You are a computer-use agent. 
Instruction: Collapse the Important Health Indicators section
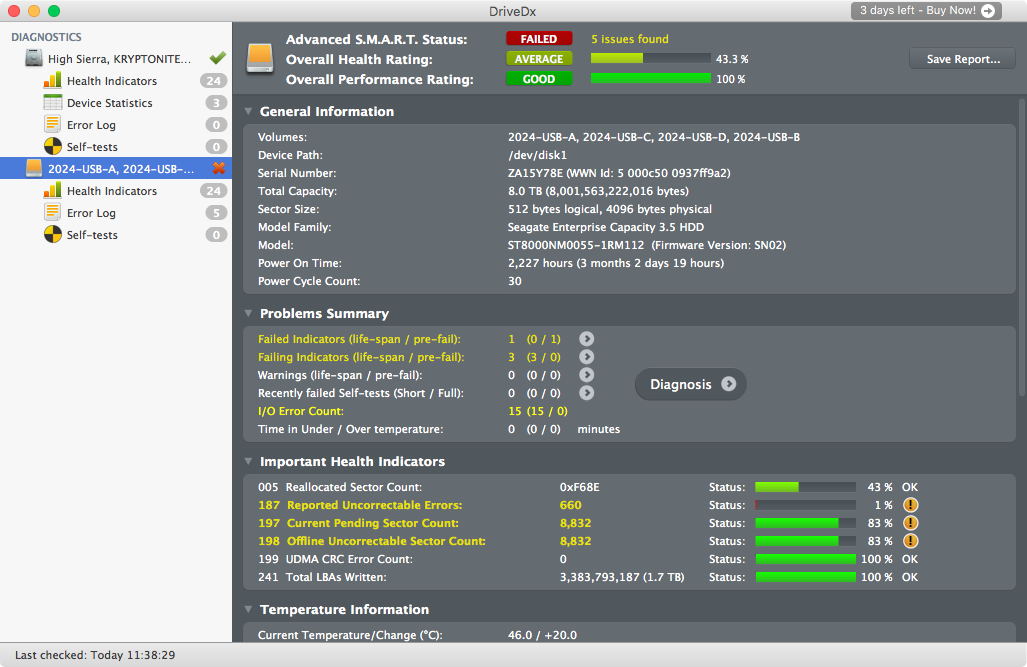point(248,461)
